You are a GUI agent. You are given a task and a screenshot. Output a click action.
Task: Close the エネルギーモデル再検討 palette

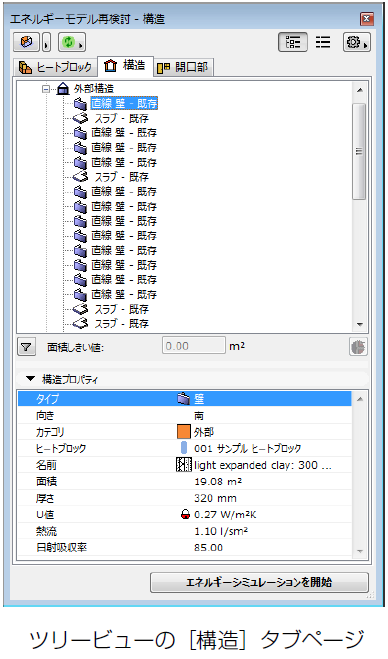pyautogui.click(x=367, y=19)
